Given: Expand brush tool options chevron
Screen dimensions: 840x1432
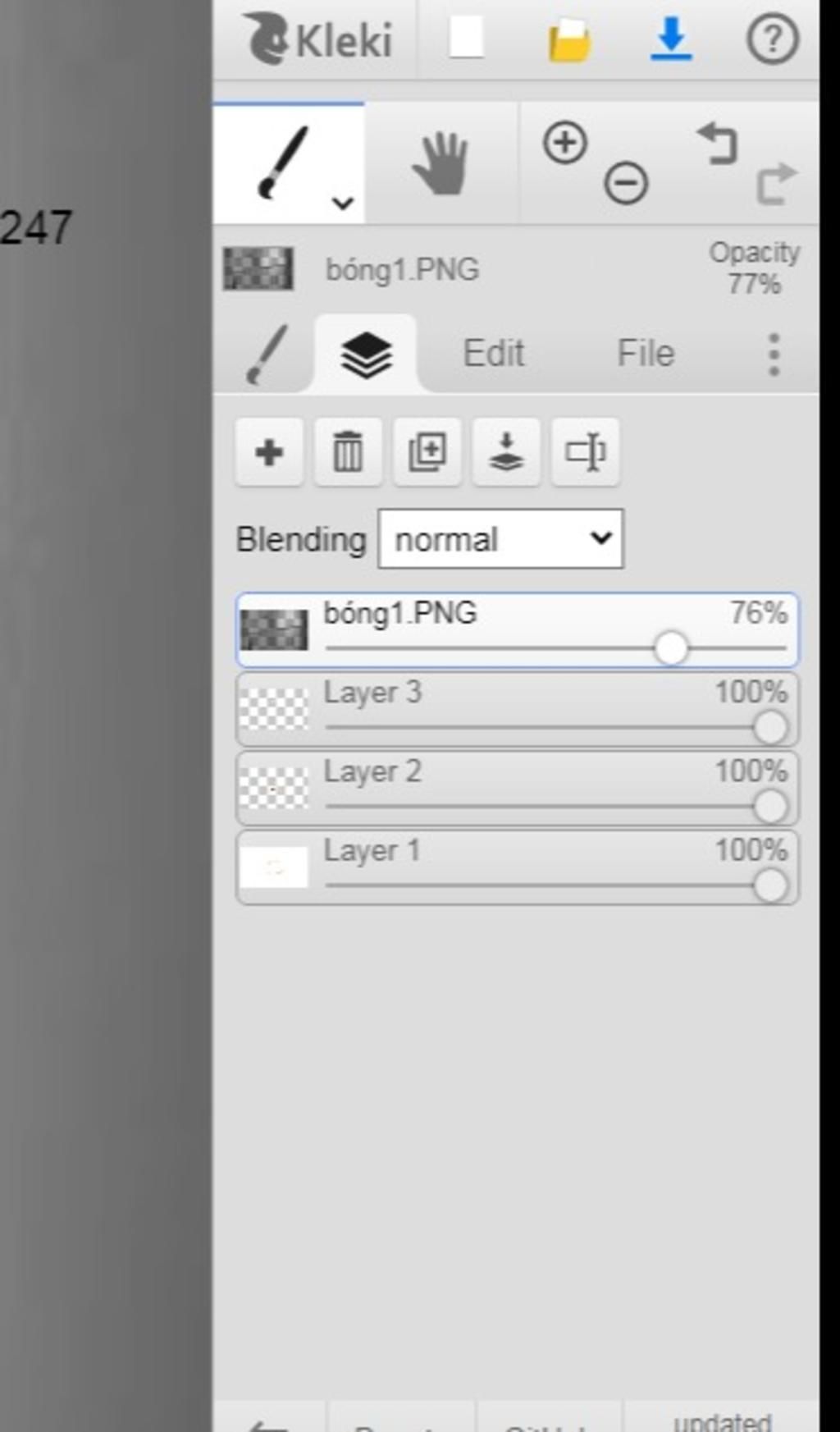Looking at the screenshot, I should (x=342, y=202).
